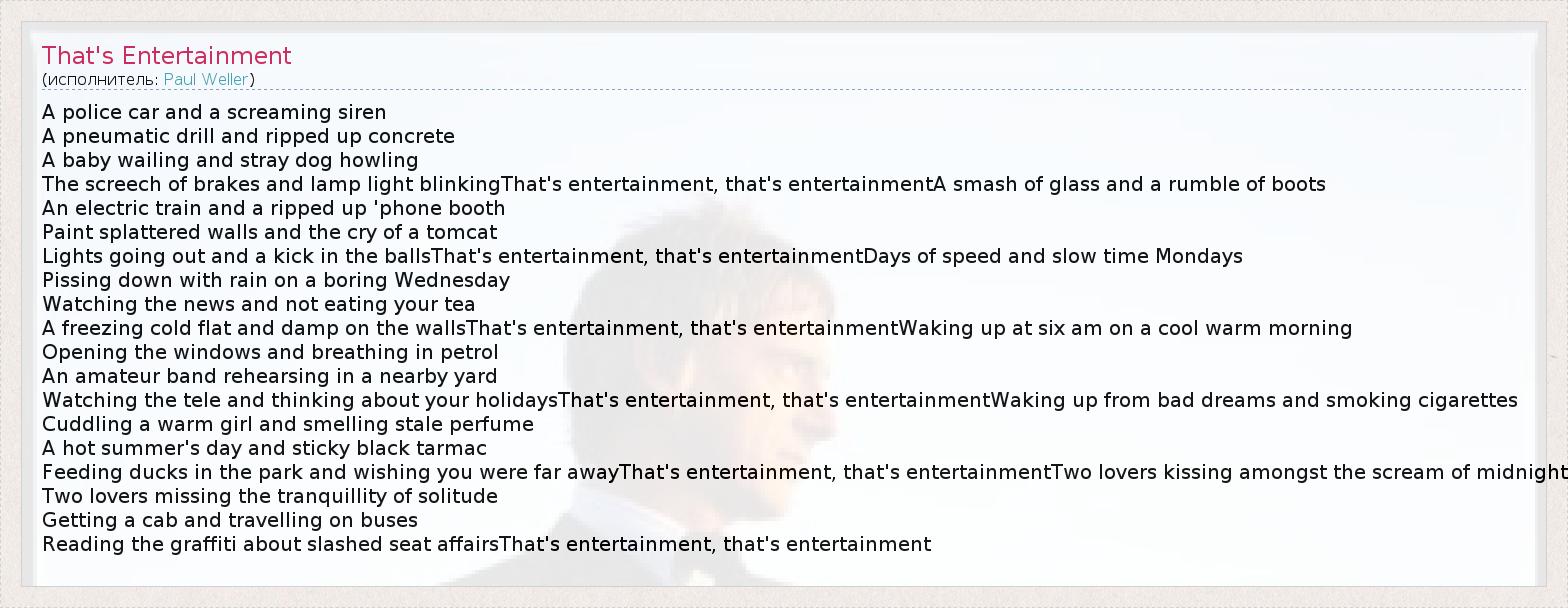This screenshot has width=1568, height=608.
Task: Click the line "A police car and a screaming siren"
Action: click(214, 112)
